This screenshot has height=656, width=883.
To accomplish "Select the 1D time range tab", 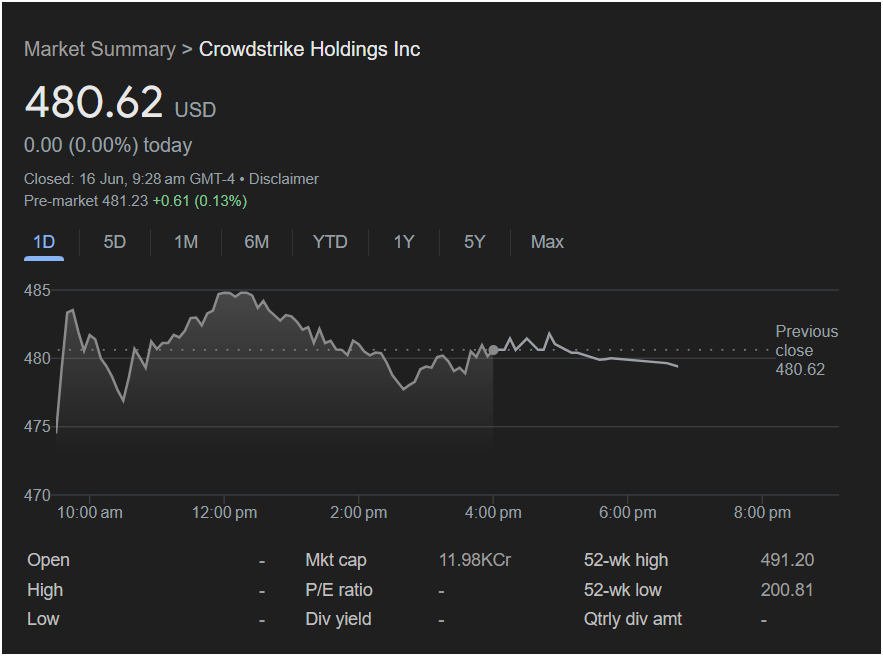I will [x=44, y=242].
